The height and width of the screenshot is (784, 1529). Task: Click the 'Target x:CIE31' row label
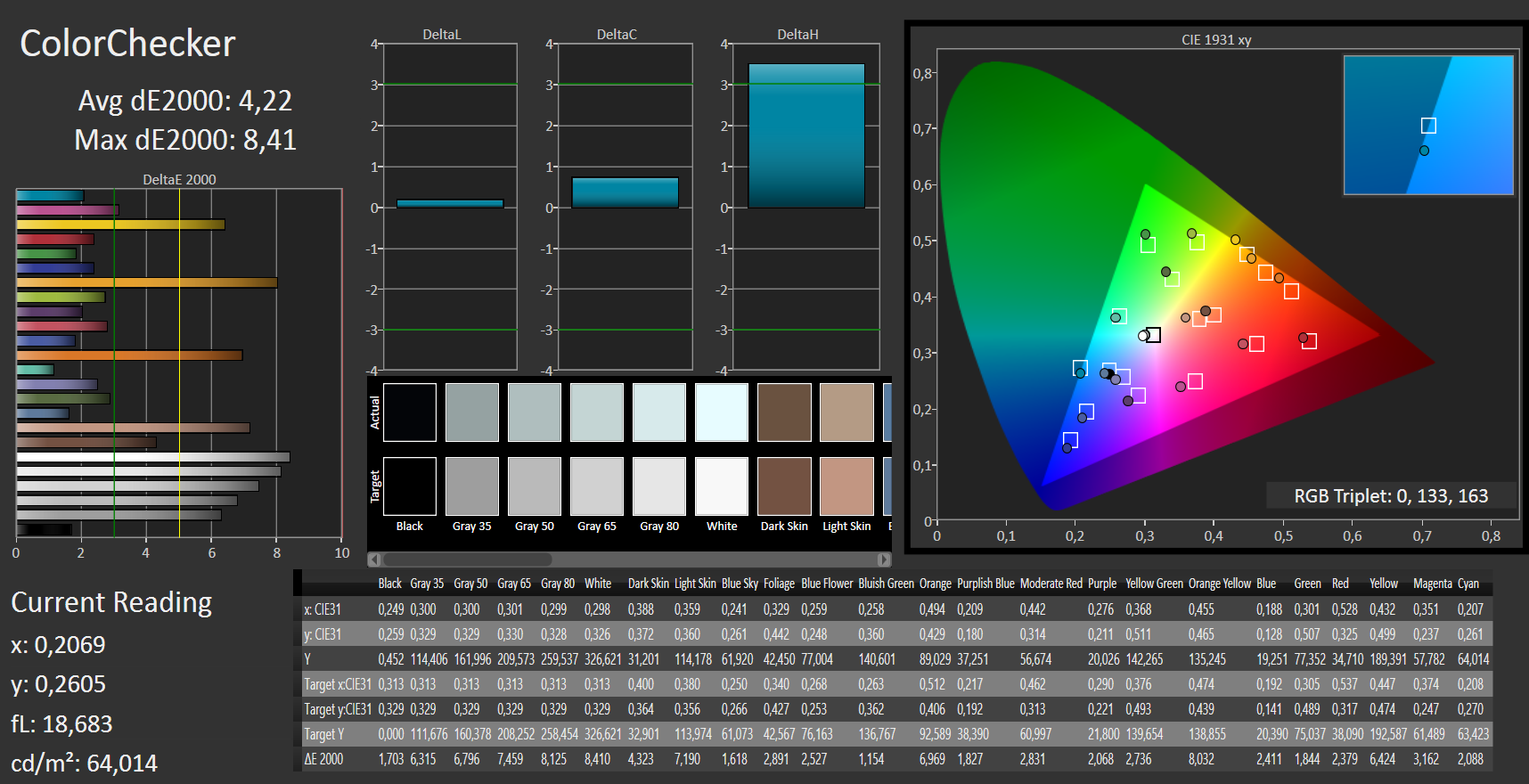(x=338, y=684)
